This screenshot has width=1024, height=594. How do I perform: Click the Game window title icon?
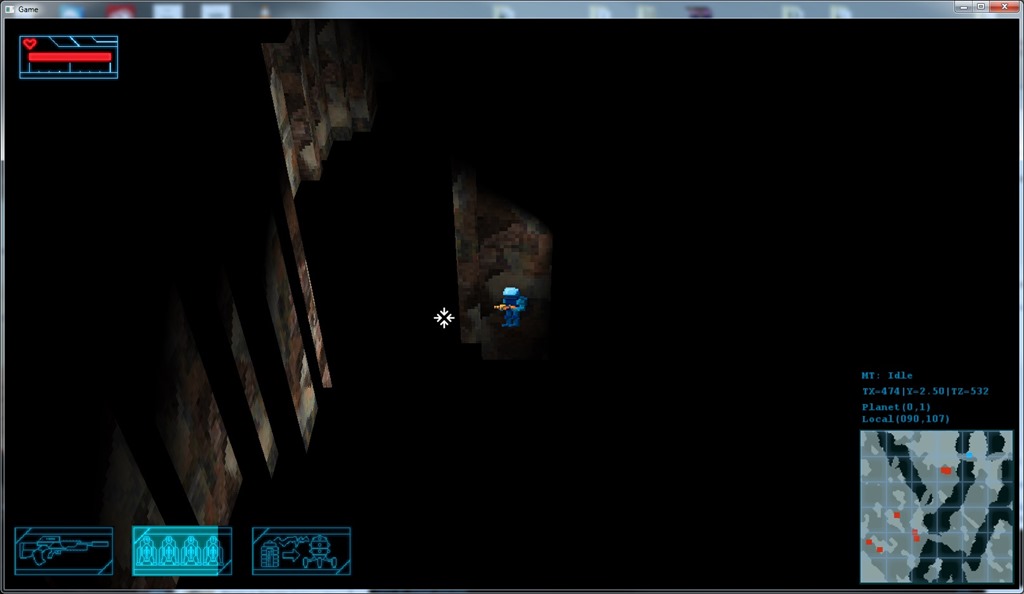click(x=9, y=9)
